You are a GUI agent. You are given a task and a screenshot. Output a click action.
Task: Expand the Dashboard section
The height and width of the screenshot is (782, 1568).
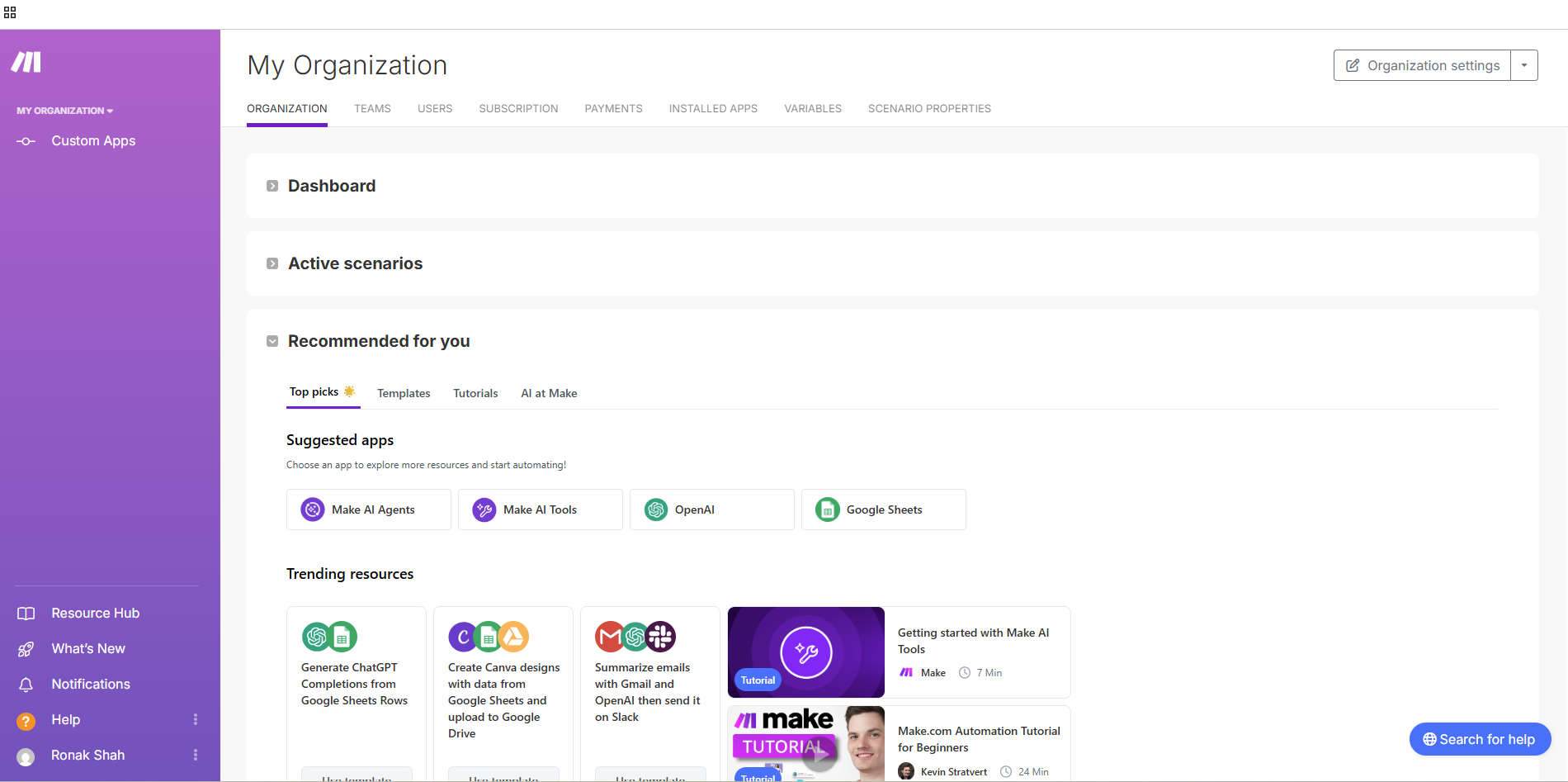click(272, 186)
